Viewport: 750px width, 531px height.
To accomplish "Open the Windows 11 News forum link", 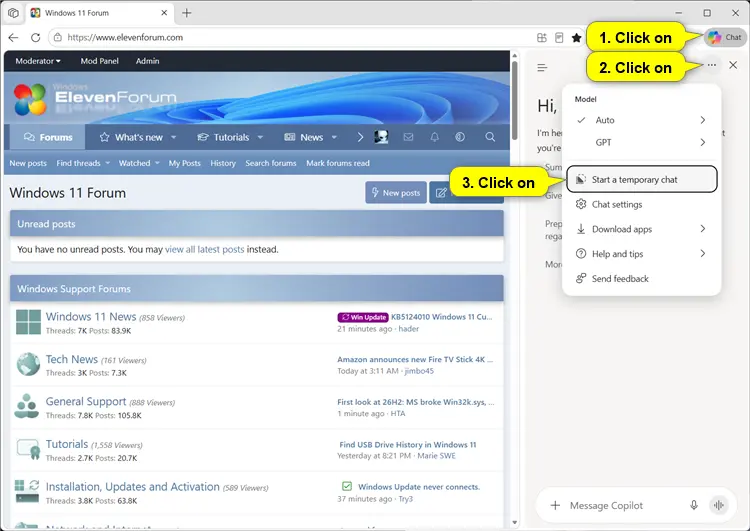I will [91, 317].
